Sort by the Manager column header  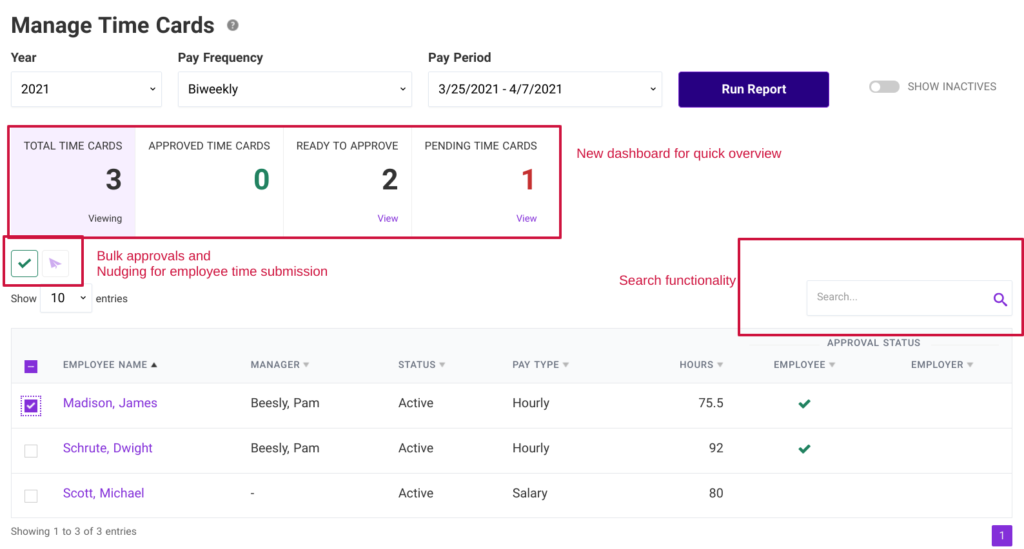pyautogui.click(x=279, y=365)
